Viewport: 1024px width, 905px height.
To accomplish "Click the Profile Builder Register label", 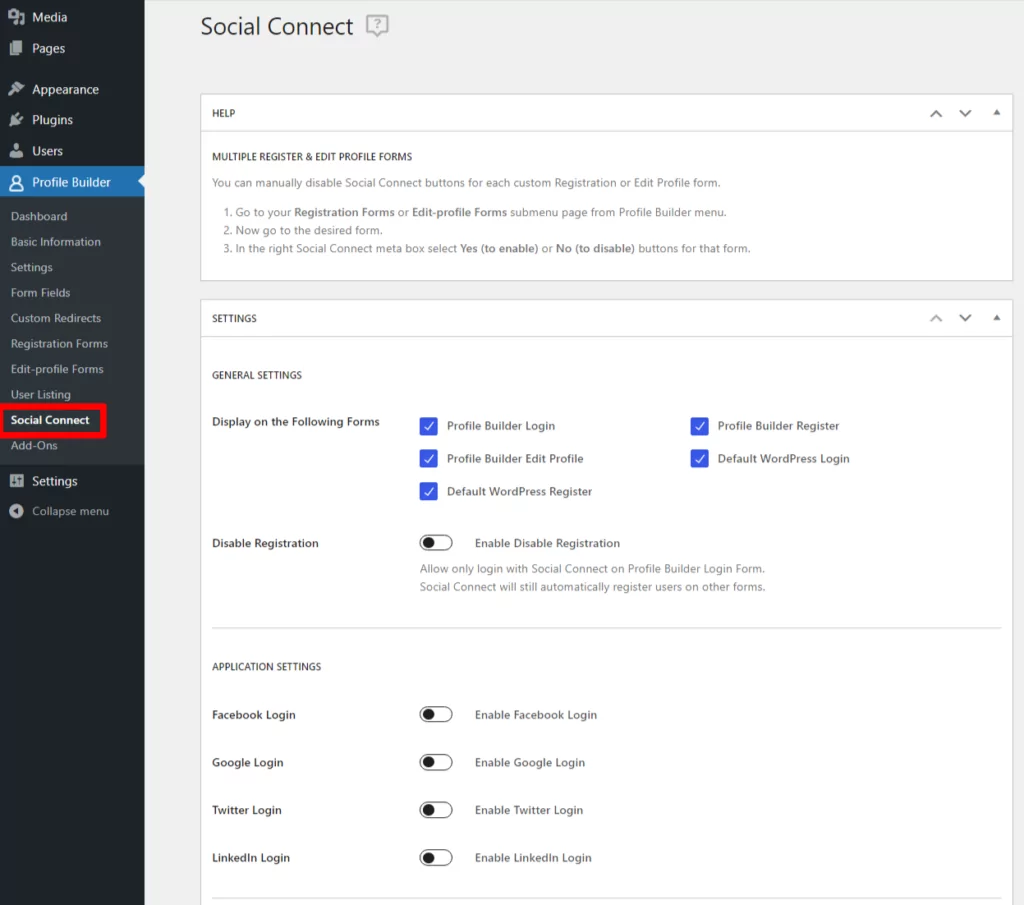I will pyautogui.click(x=778, y=426).
